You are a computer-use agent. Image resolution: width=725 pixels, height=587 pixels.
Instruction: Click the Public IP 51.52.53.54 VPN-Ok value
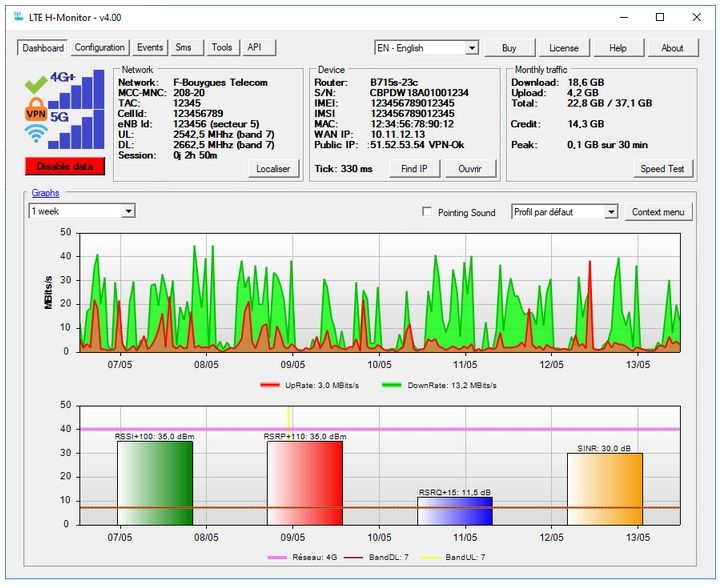click(416, 145)
